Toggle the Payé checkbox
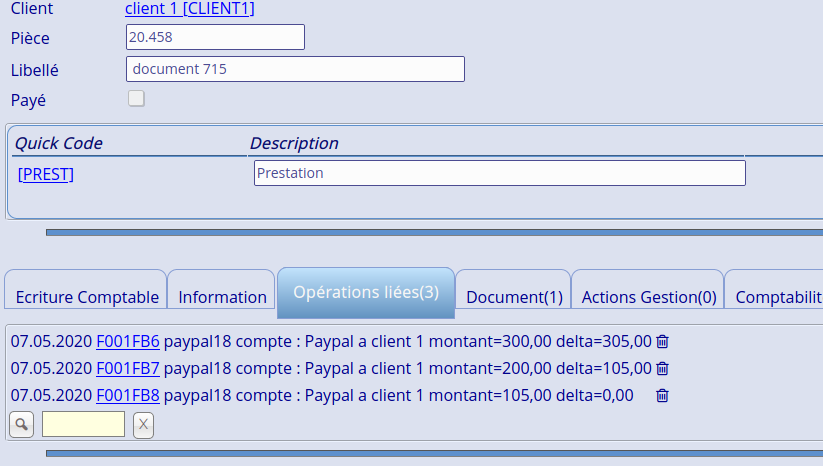The width and height of the screenshot is (823, 466). click(x=136, y=99)
